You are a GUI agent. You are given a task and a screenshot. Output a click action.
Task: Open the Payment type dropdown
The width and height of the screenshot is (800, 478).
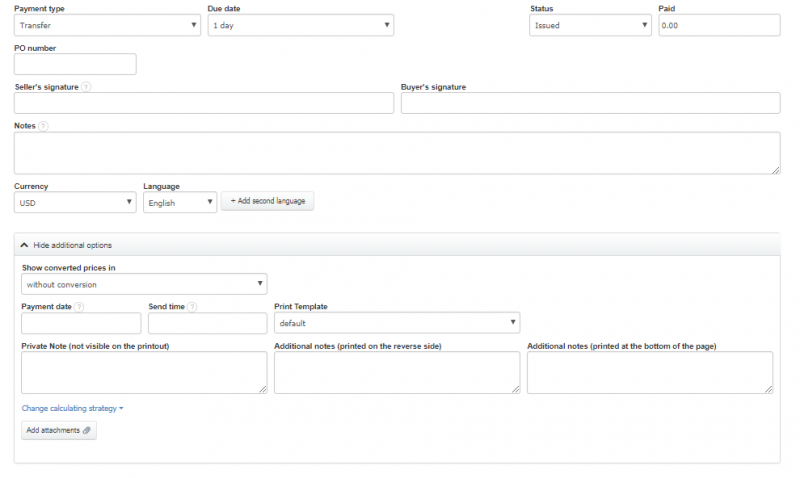107,25
